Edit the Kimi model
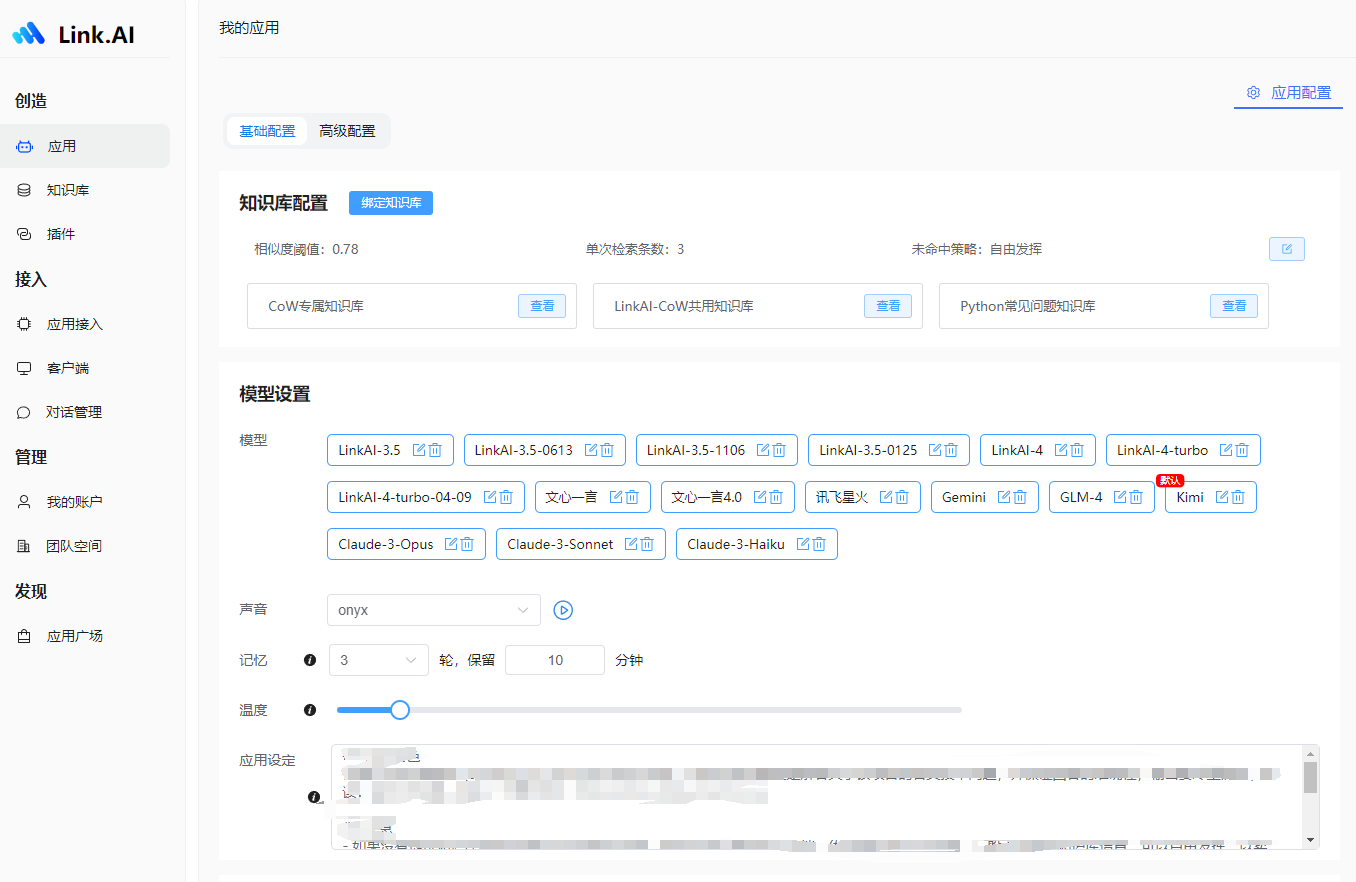1356x882 pixels. pos(1223,497)
